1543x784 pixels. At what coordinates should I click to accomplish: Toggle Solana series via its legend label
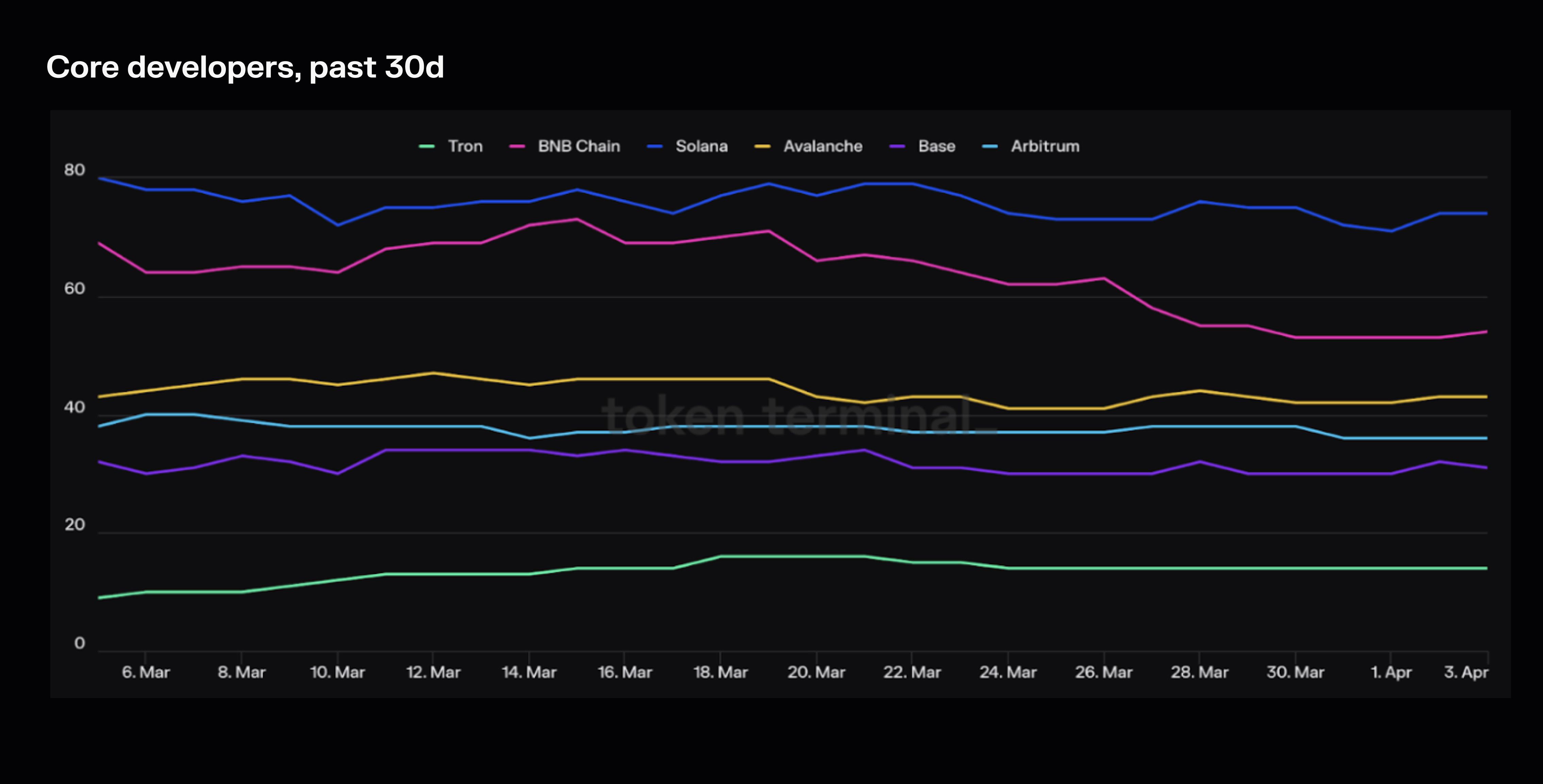coord(701,147)
